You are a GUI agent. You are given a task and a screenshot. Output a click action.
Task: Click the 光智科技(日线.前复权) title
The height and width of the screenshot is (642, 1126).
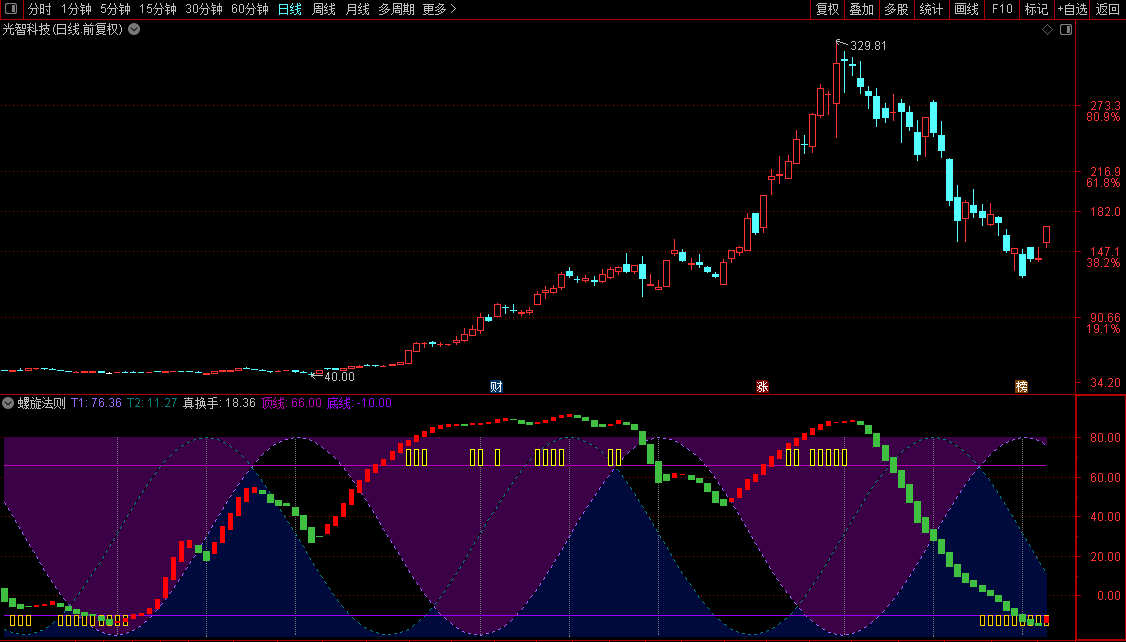coord(62,29)
